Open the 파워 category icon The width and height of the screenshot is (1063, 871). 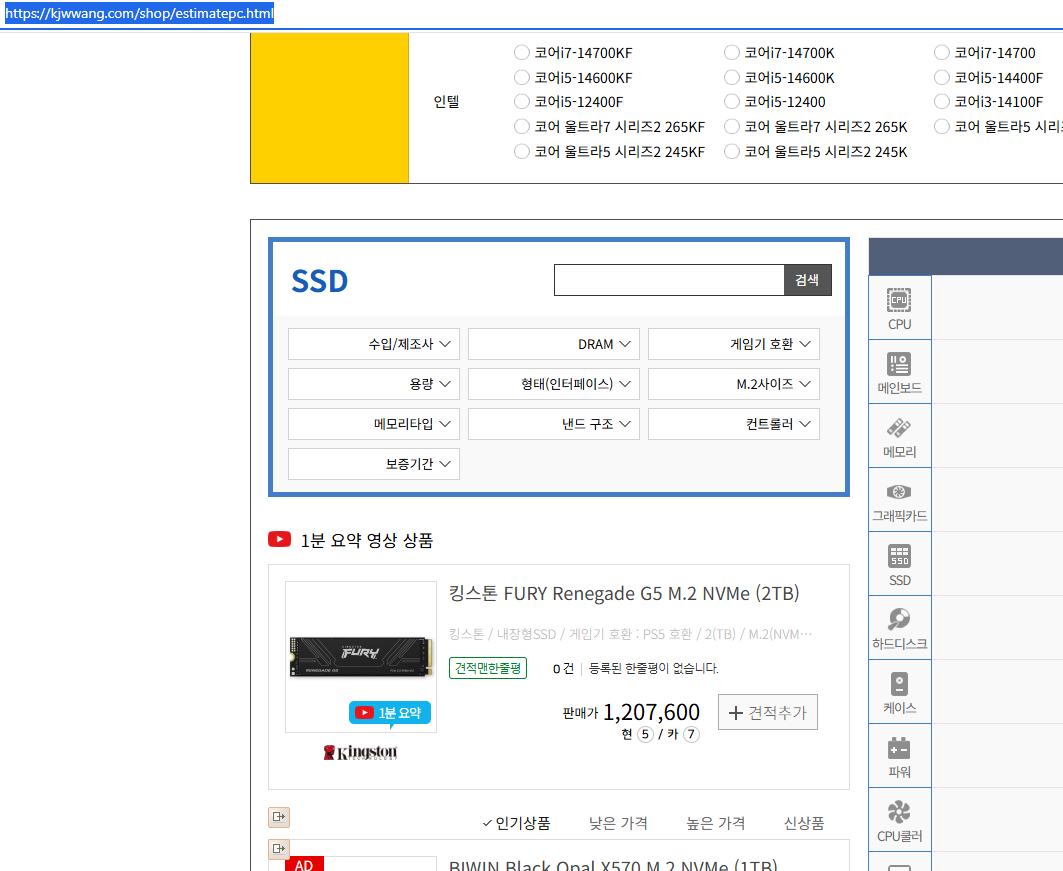tap(900, 756)
